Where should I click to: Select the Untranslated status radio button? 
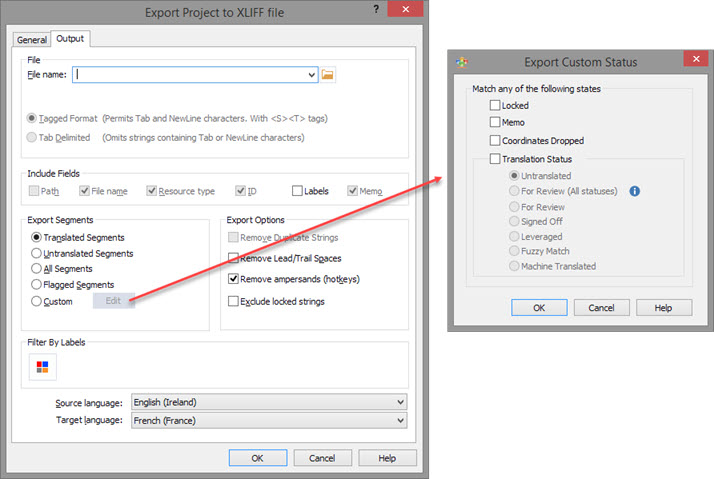(x=514, y=176)
